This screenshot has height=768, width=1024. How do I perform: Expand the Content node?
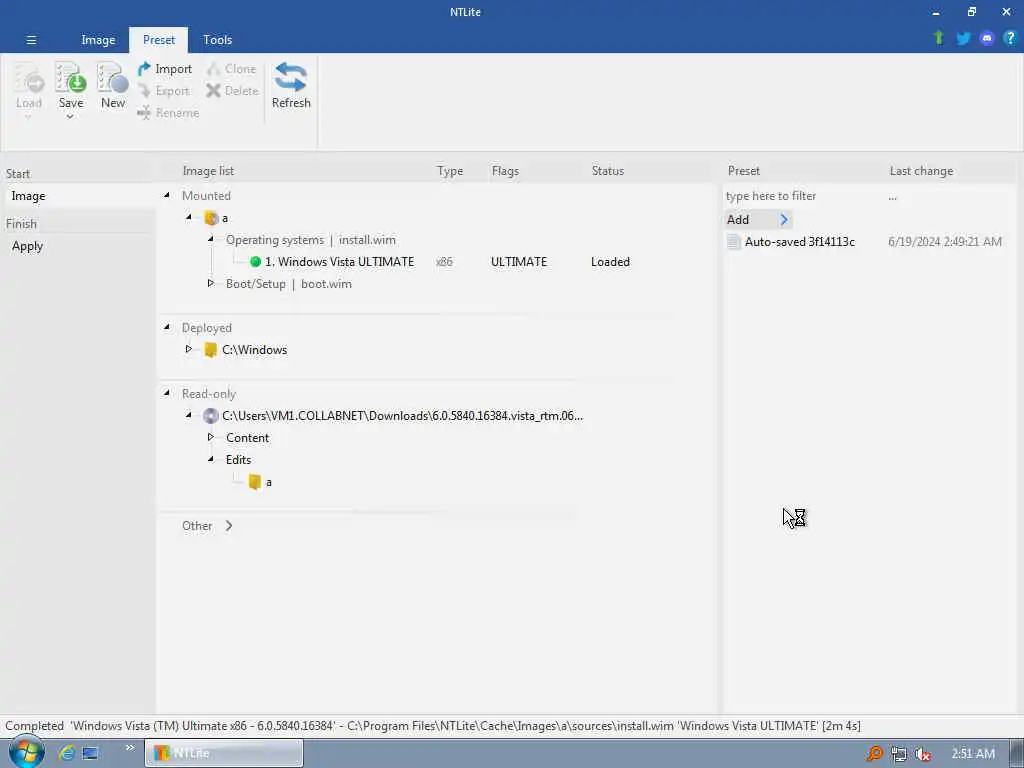click(210, 437)
